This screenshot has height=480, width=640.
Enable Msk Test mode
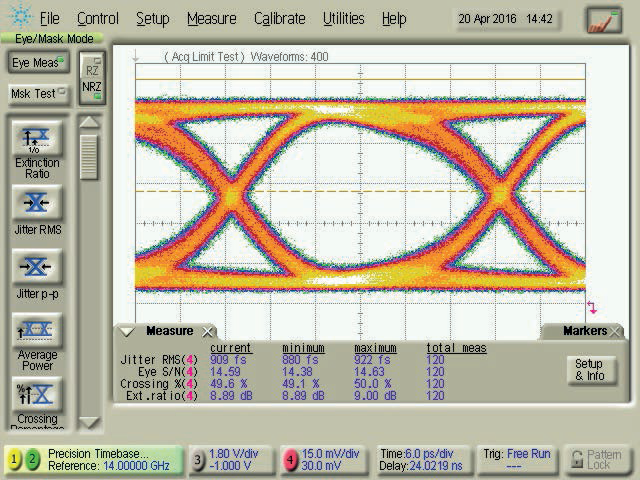click(34, 93)
